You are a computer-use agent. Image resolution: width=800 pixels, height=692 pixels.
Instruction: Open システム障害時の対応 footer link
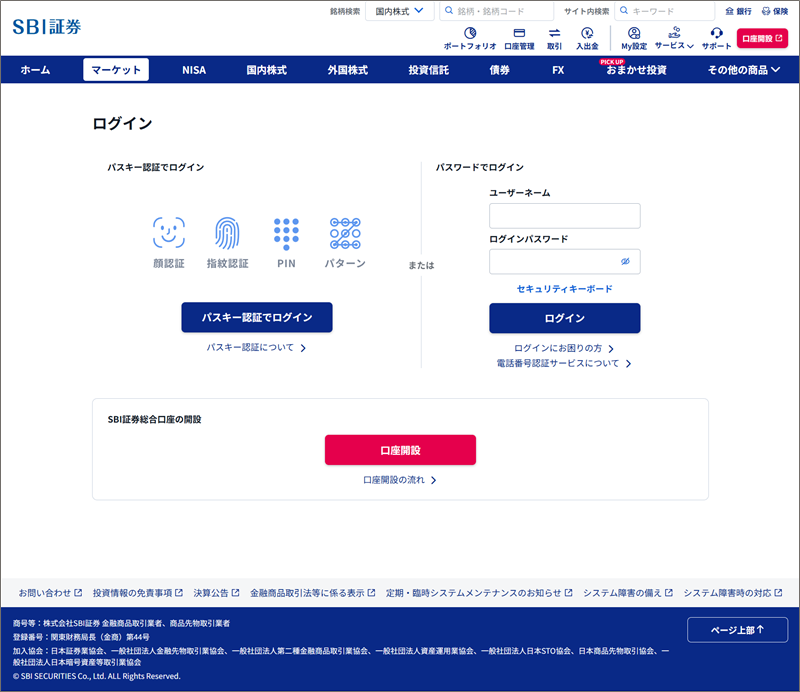(x=733, y=593)
